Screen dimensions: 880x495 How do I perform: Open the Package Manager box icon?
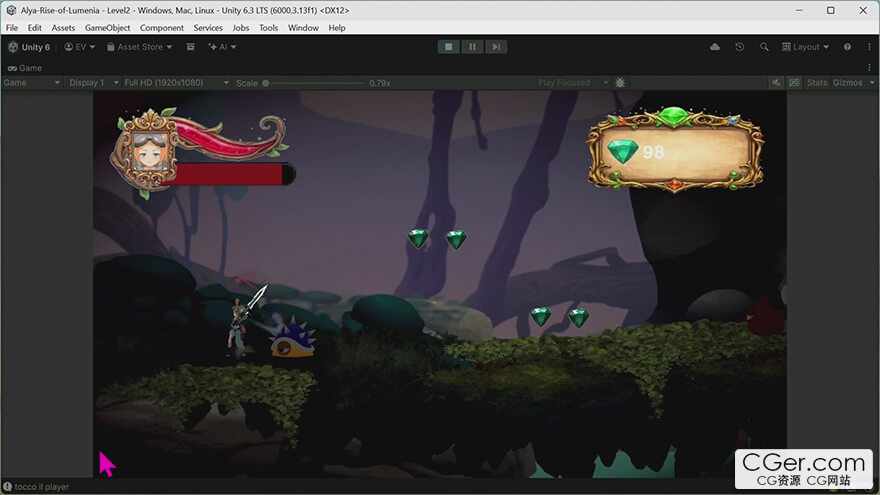[191, 47]
